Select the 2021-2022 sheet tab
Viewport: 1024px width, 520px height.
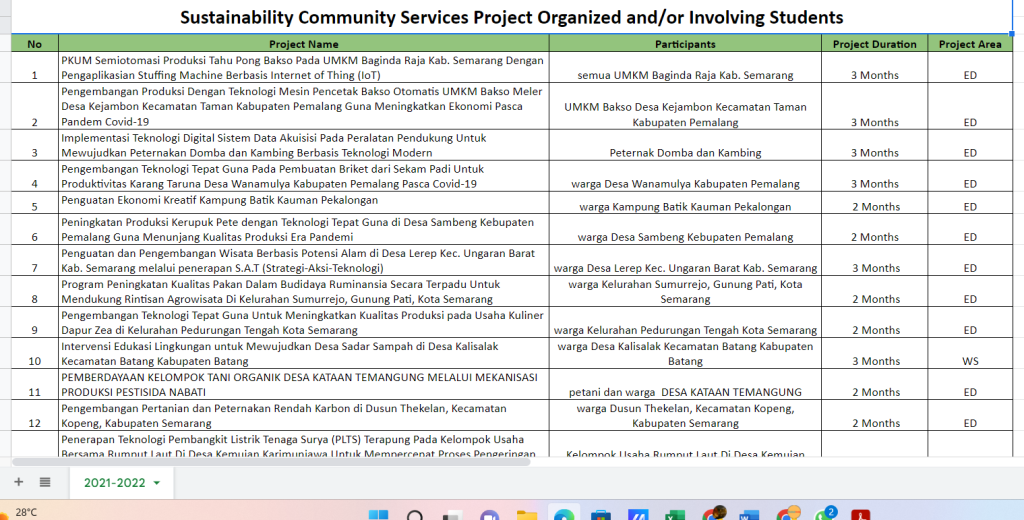(x=113, y=483)
